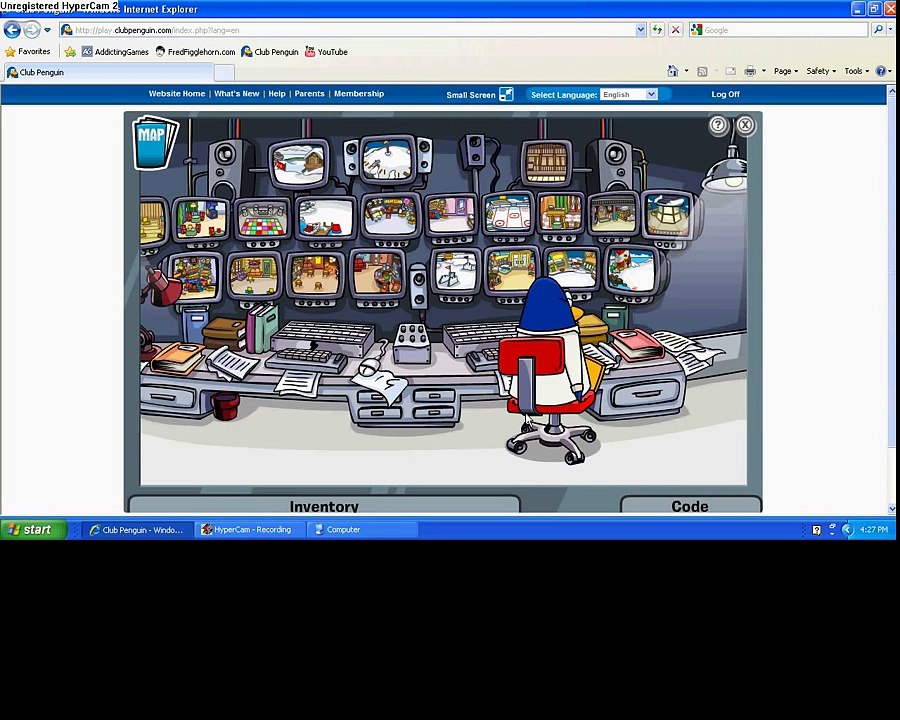The height and width of the screenshot is (720, 900).
Task: Open YouTube favorites link
Action: pyautogui.click(x=326, y=52)
